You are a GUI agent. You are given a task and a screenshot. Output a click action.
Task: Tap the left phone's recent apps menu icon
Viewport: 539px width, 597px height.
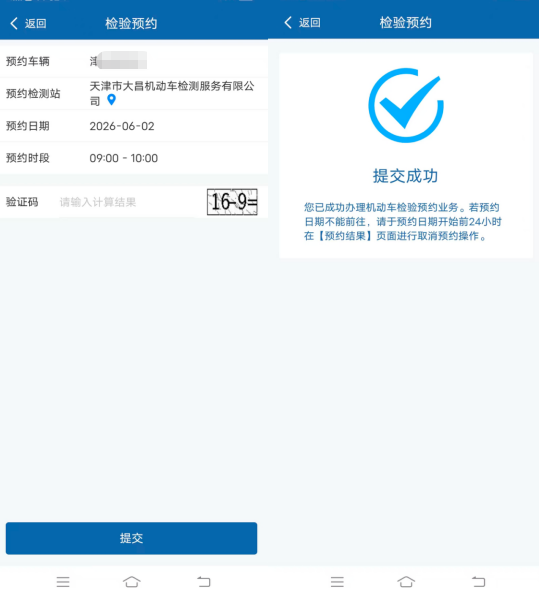63,581
